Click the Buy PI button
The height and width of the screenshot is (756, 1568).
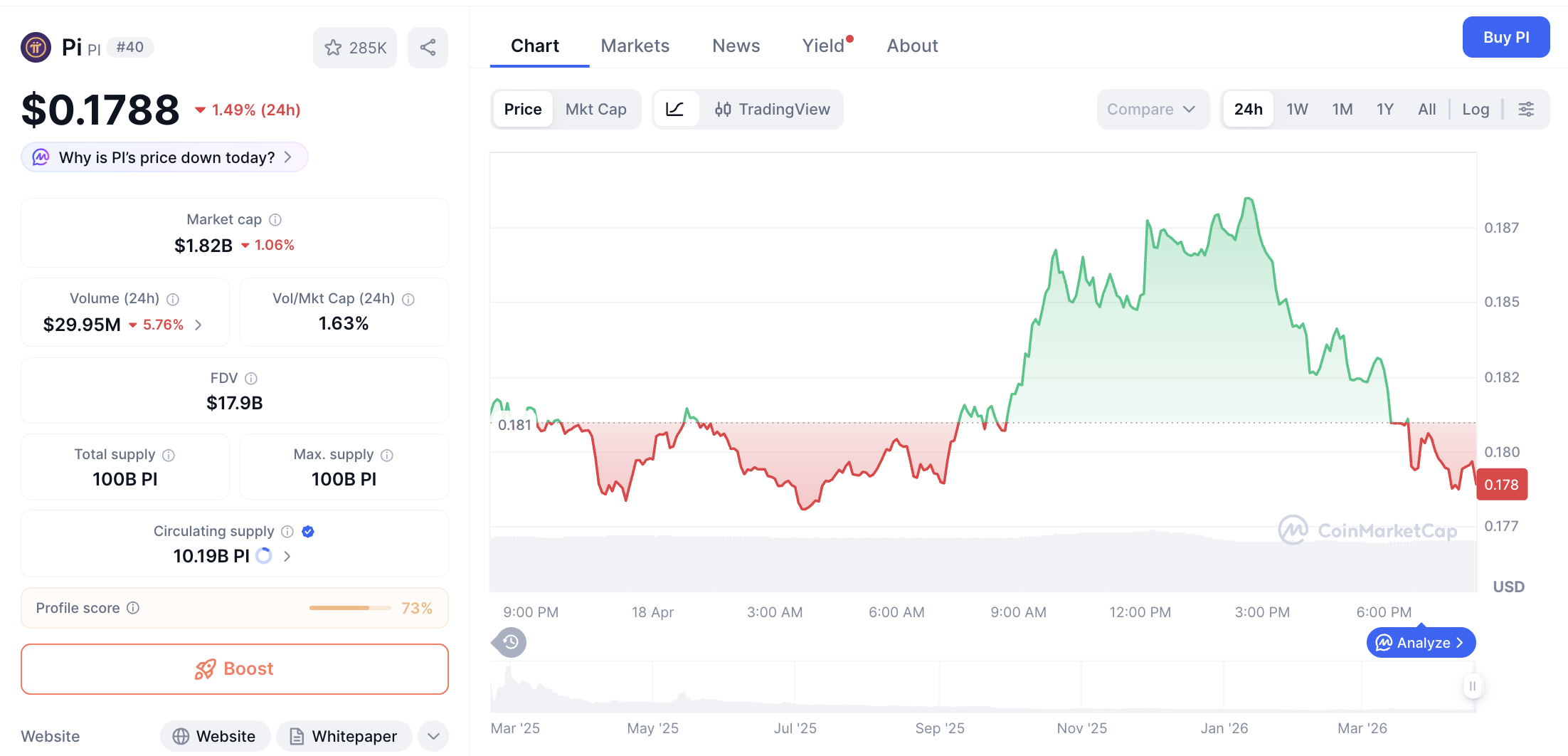point(1506,37)
